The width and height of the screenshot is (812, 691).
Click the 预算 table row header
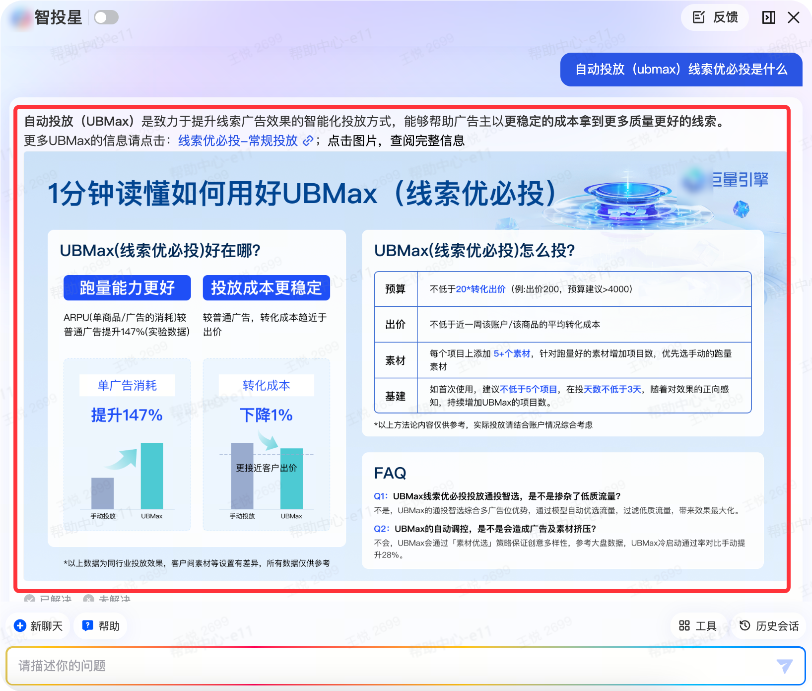point(395,289)
